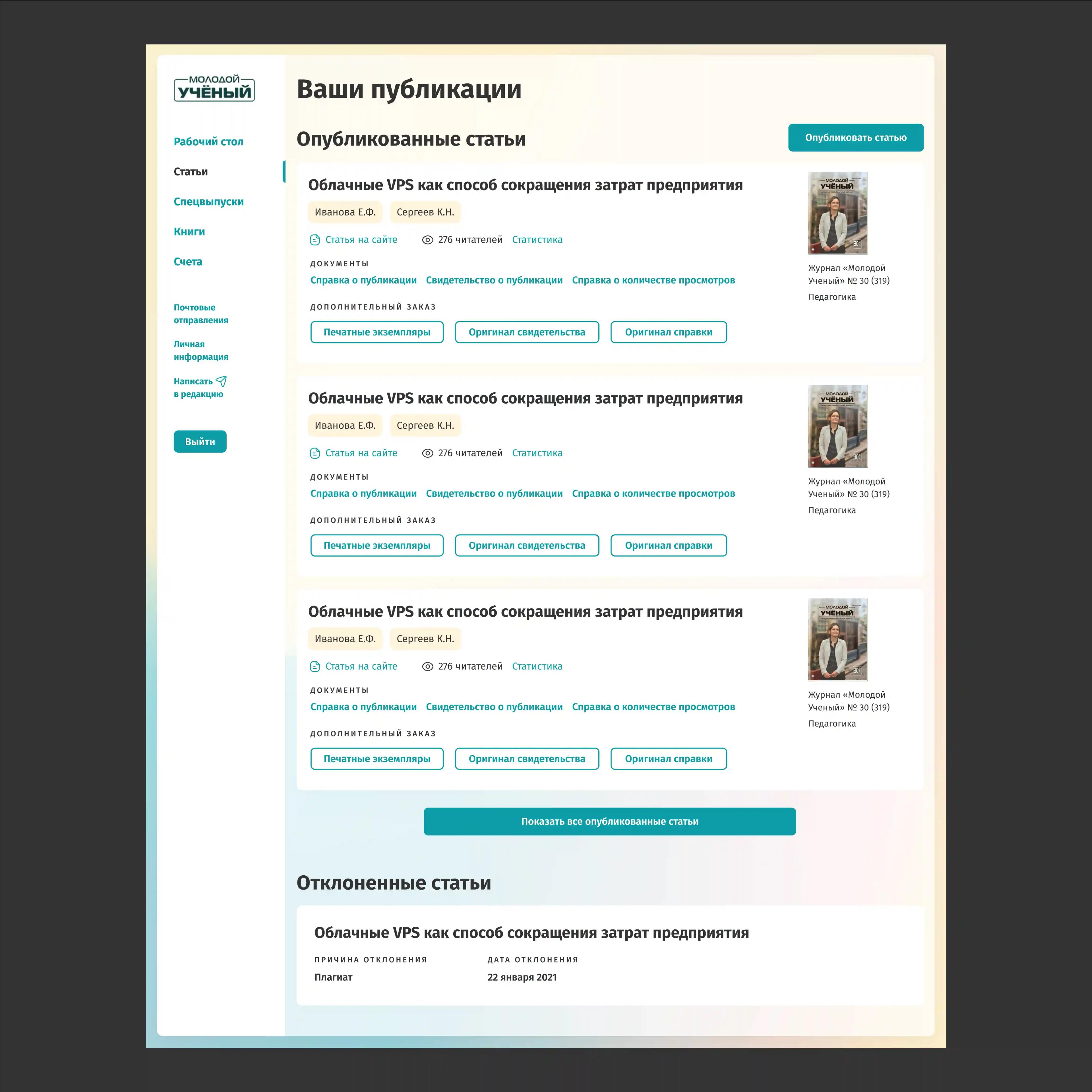Click journal cover thumbnail of first article
This screenshot has width=1092, height=1092.
(x=837, y=213)
